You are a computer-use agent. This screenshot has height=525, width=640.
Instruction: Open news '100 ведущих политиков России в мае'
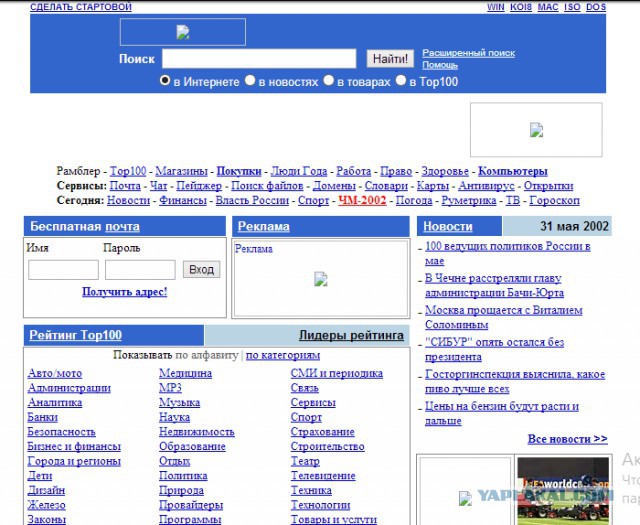click(508, 254)
